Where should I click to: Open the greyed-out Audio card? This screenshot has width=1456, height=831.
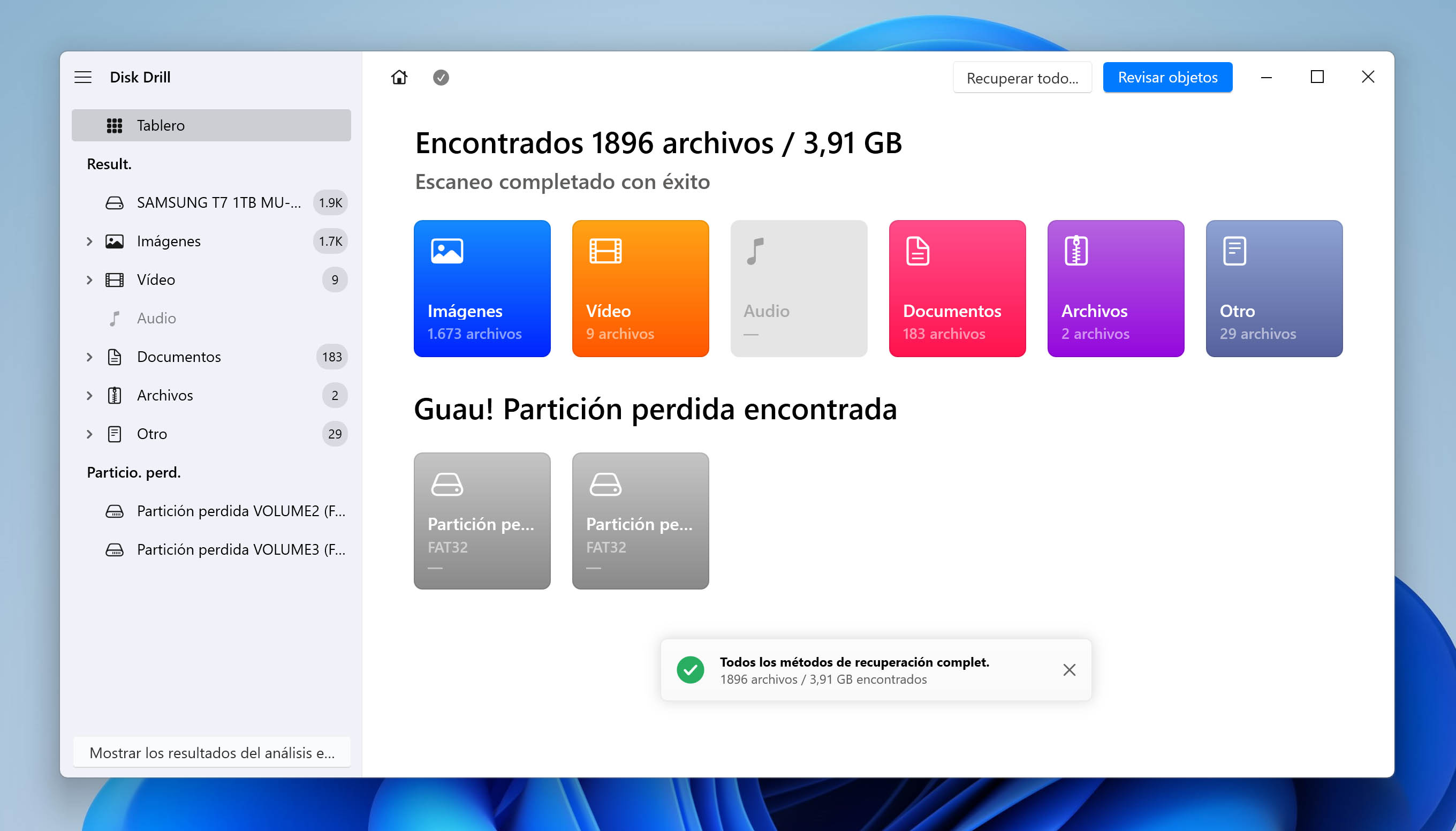click(799, 289)
